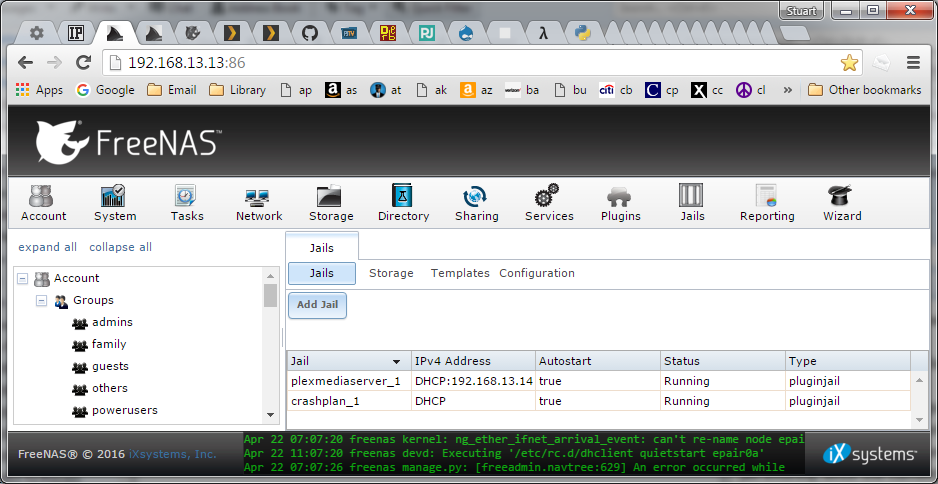This screenshot has width=938, height=484.
Task: Open the Storage toolbar icon
Action: click(x=331, y=203)
